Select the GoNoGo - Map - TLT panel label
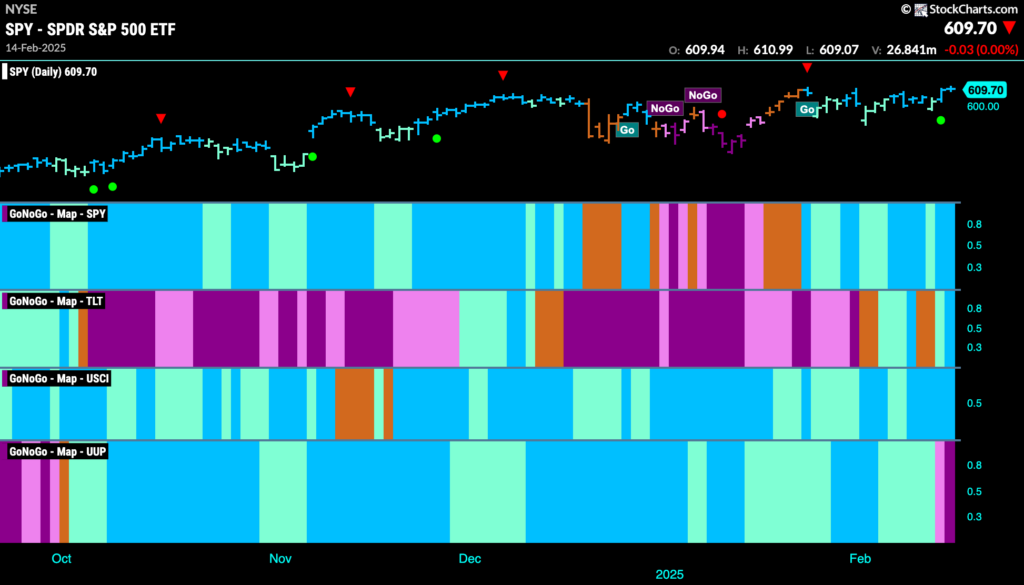 pos(54,302)
